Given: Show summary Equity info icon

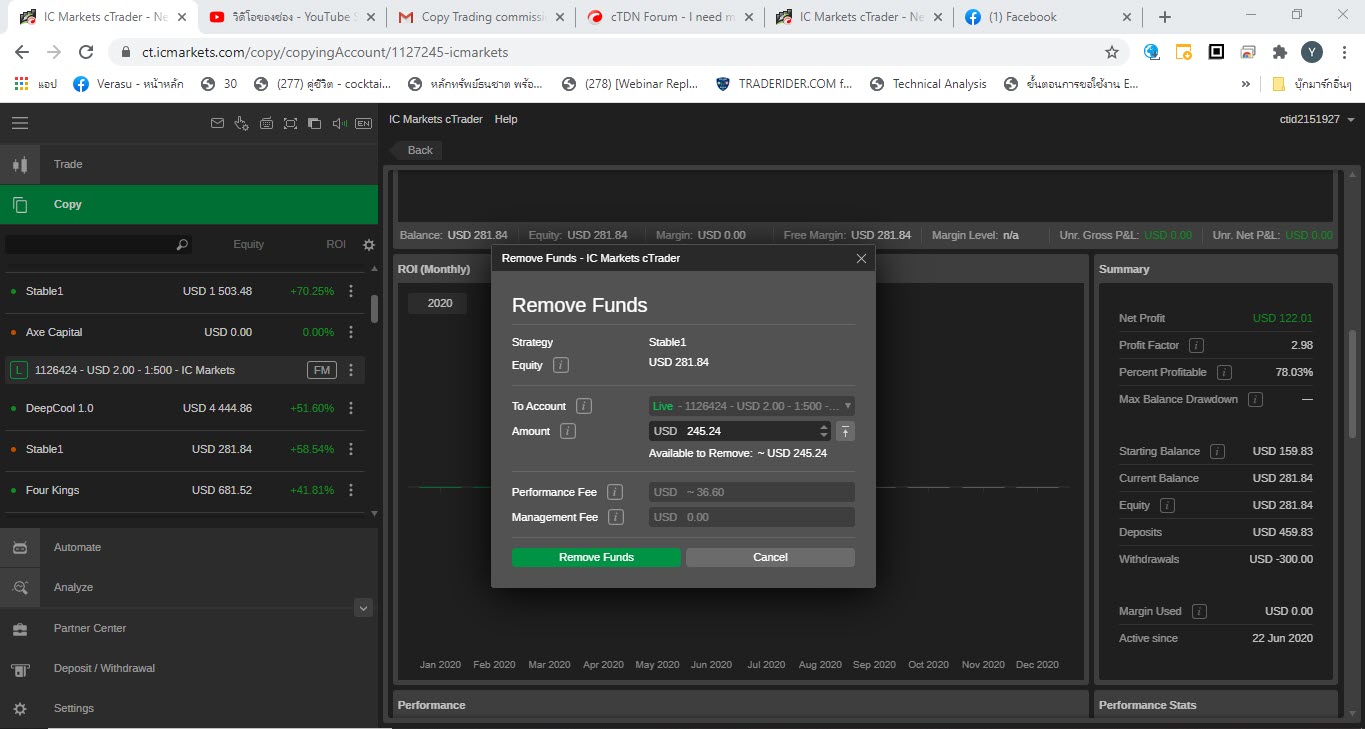Looking at the screenshot, I should click(x=1168, y=505).
